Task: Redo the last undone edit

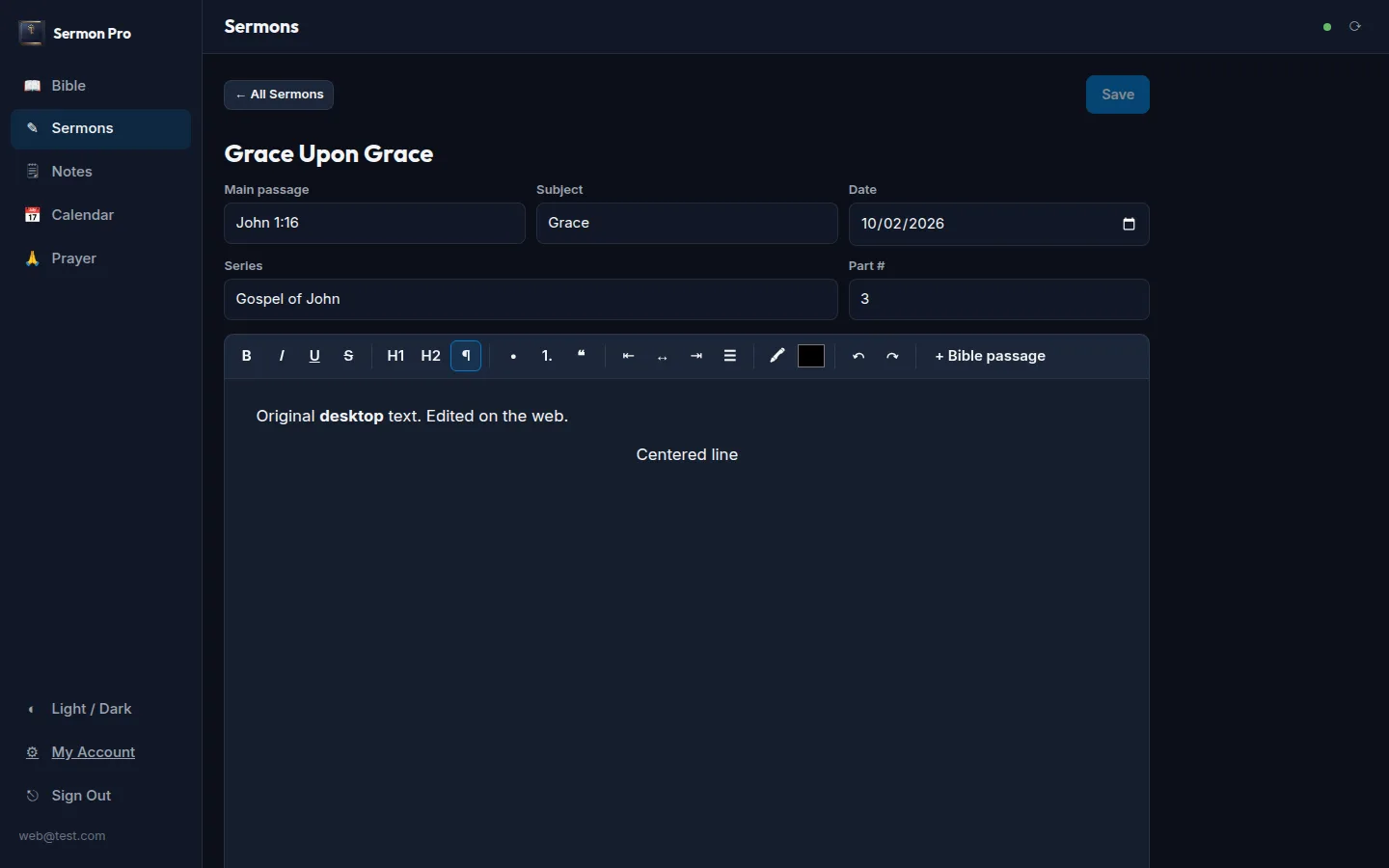Action: click(x=893, y=356)
